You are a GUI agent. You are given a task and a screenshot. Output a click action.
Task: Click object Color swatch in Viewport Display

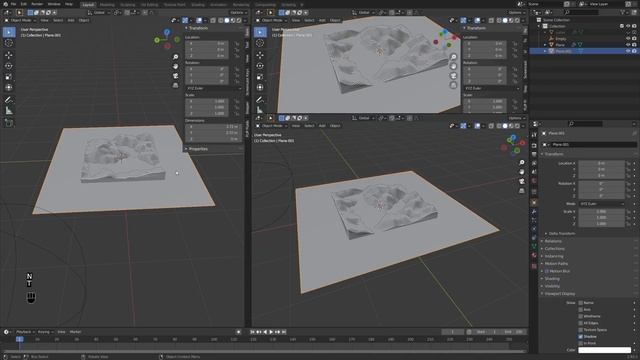(x=604, y=350)
